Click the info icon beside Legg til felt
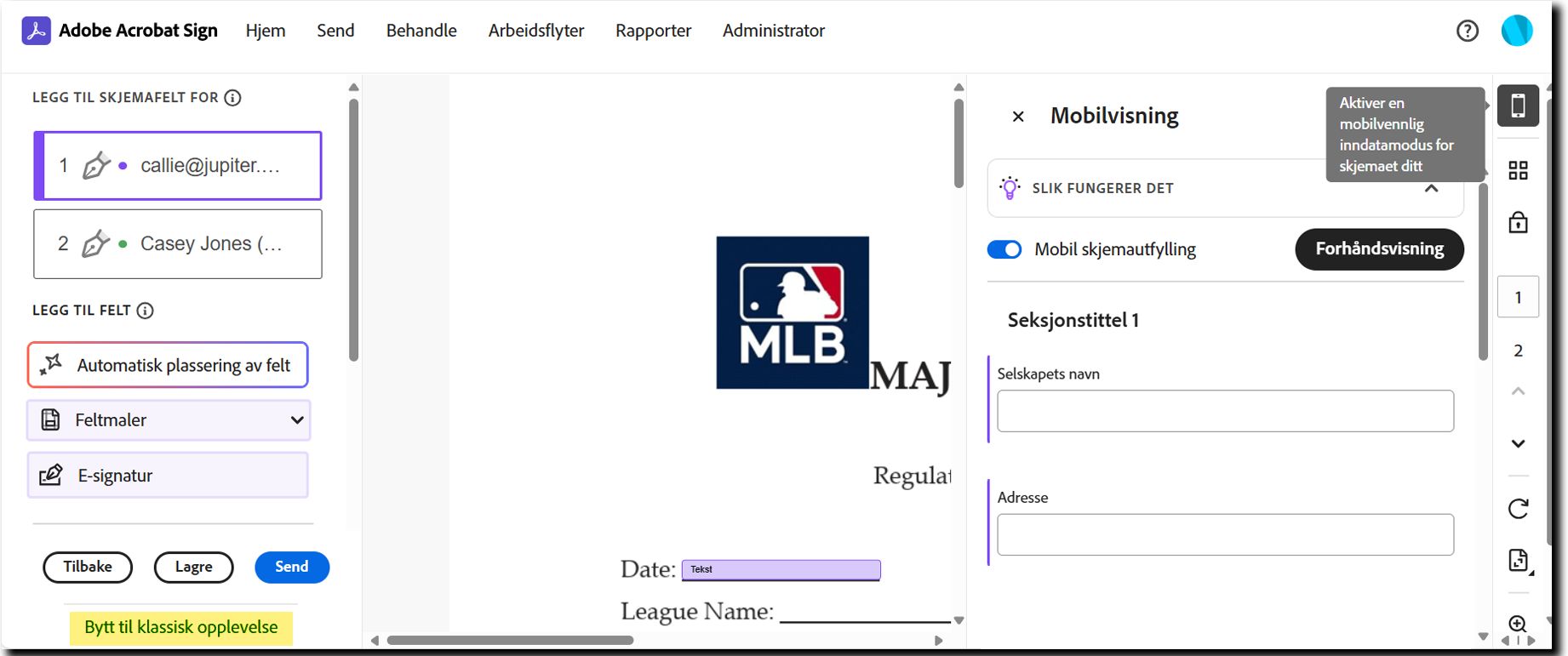The width and height of the screenshot is (1568, 656). (x=146, y=311)
